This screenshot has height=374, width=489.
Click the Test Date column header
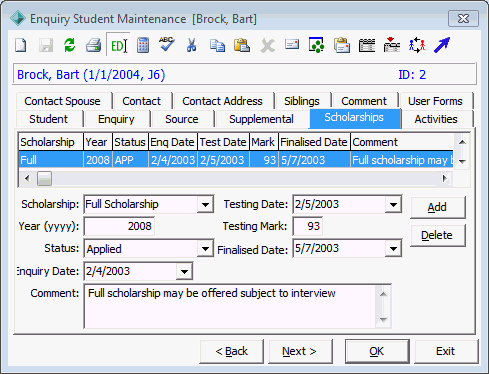223,142
